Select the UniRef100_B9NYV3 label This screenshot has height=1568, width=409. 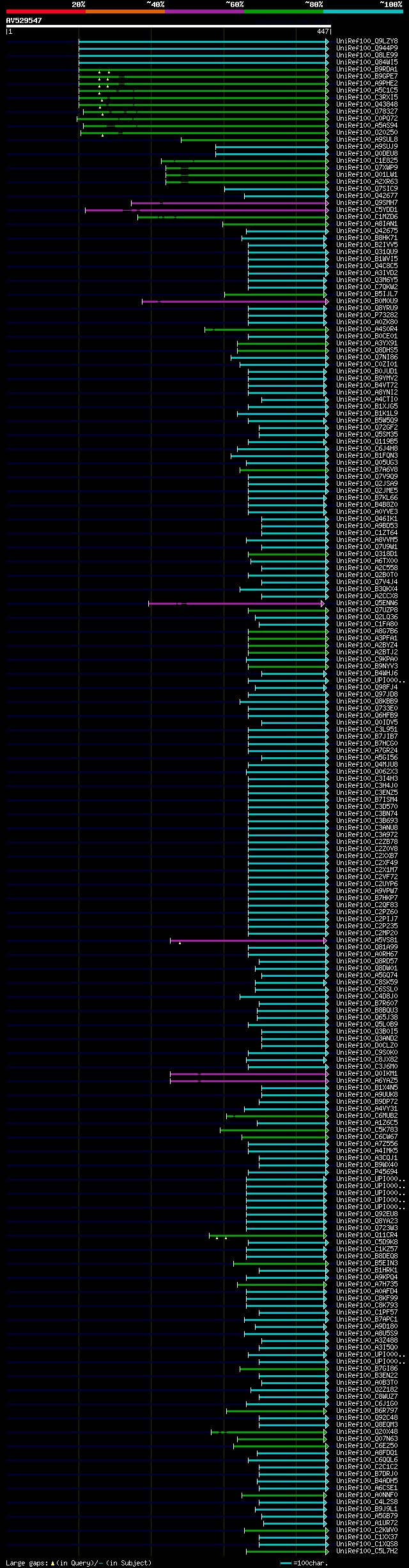pos(367,667)
